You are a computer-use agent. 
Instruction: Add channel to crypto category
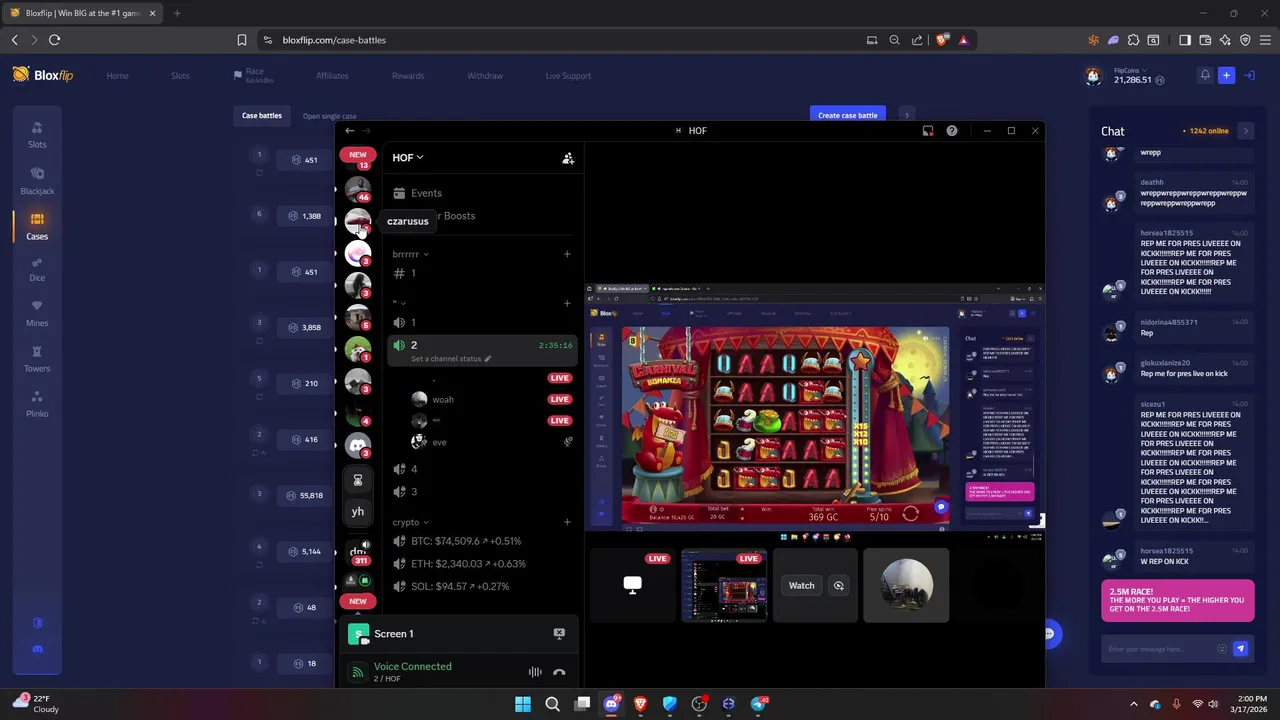pos(567,522)
